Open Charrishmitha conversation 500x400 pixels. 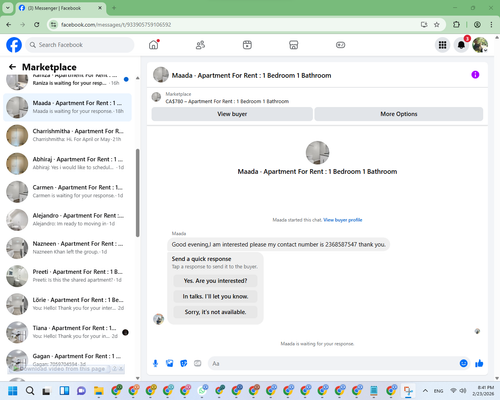[x=67, y=135]
